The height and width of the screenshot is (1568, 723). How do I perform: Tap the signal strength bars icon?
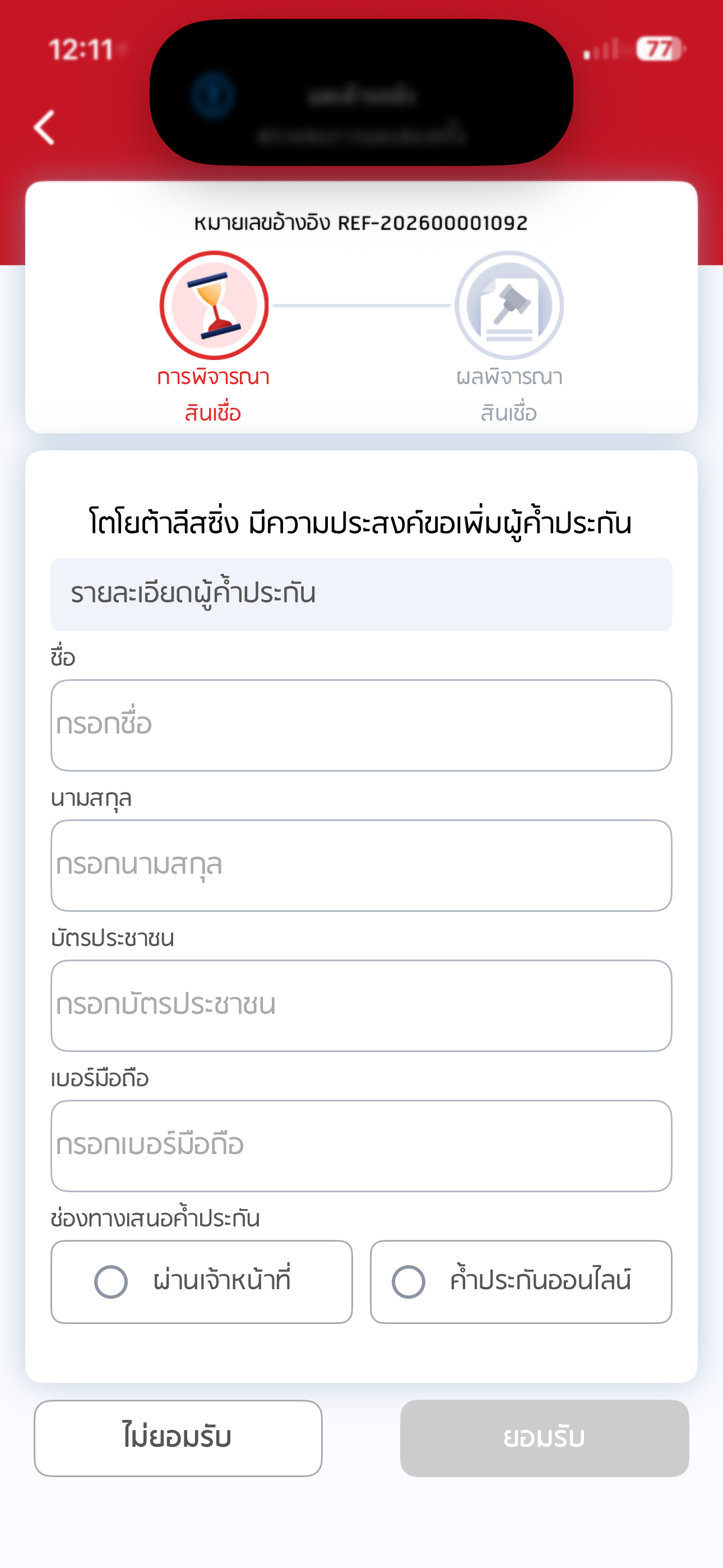[601, 50]
